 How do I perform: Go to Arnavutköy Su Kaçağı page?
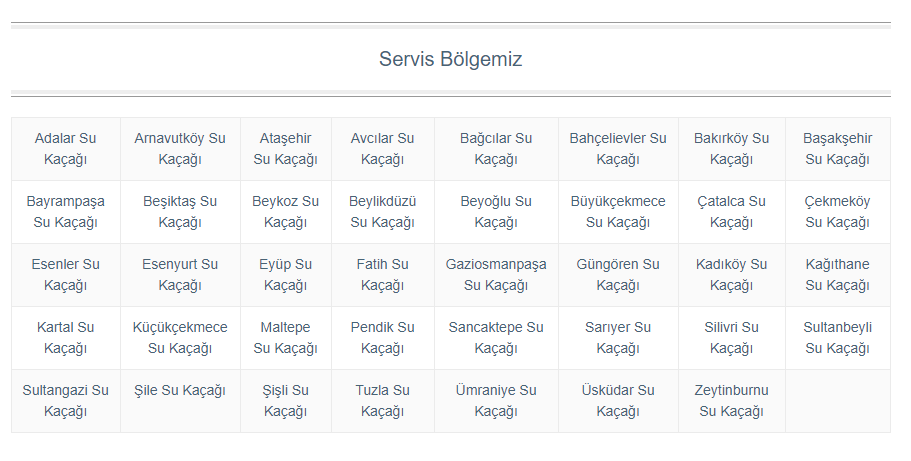coord(180,149)
